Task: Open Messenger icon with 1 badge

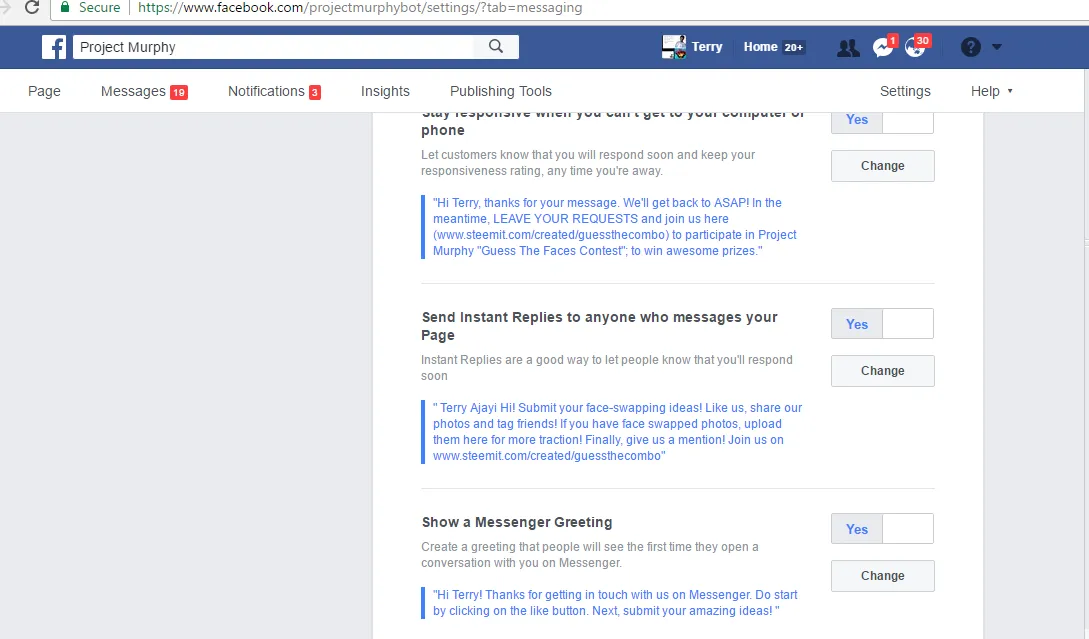Action: (883, 47)
